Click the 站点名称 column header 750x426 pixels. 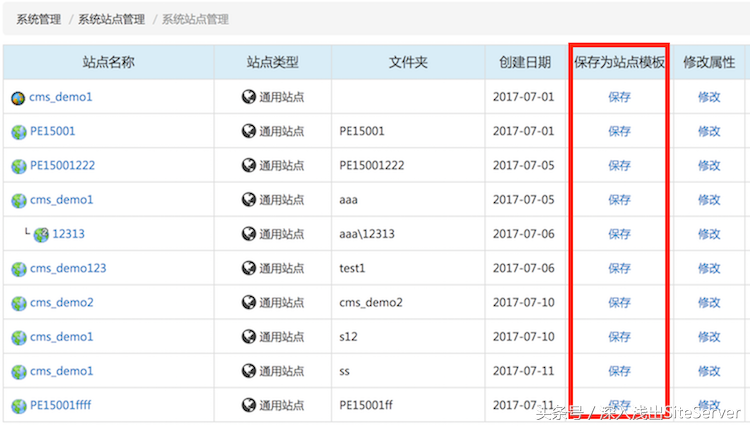pos(109,62)
